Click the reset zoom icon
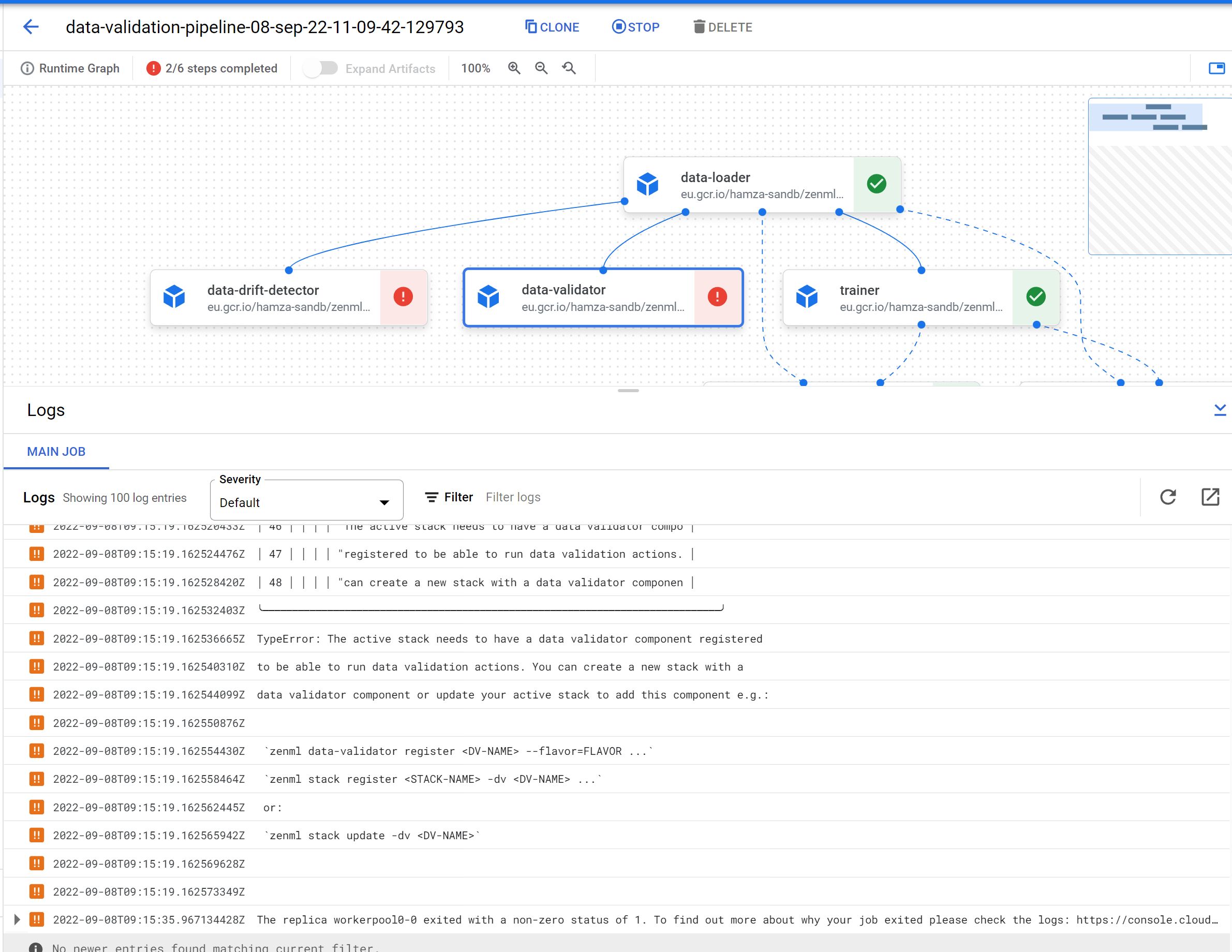This screenshot has height=952, width=1232. (x=569, y=68)
